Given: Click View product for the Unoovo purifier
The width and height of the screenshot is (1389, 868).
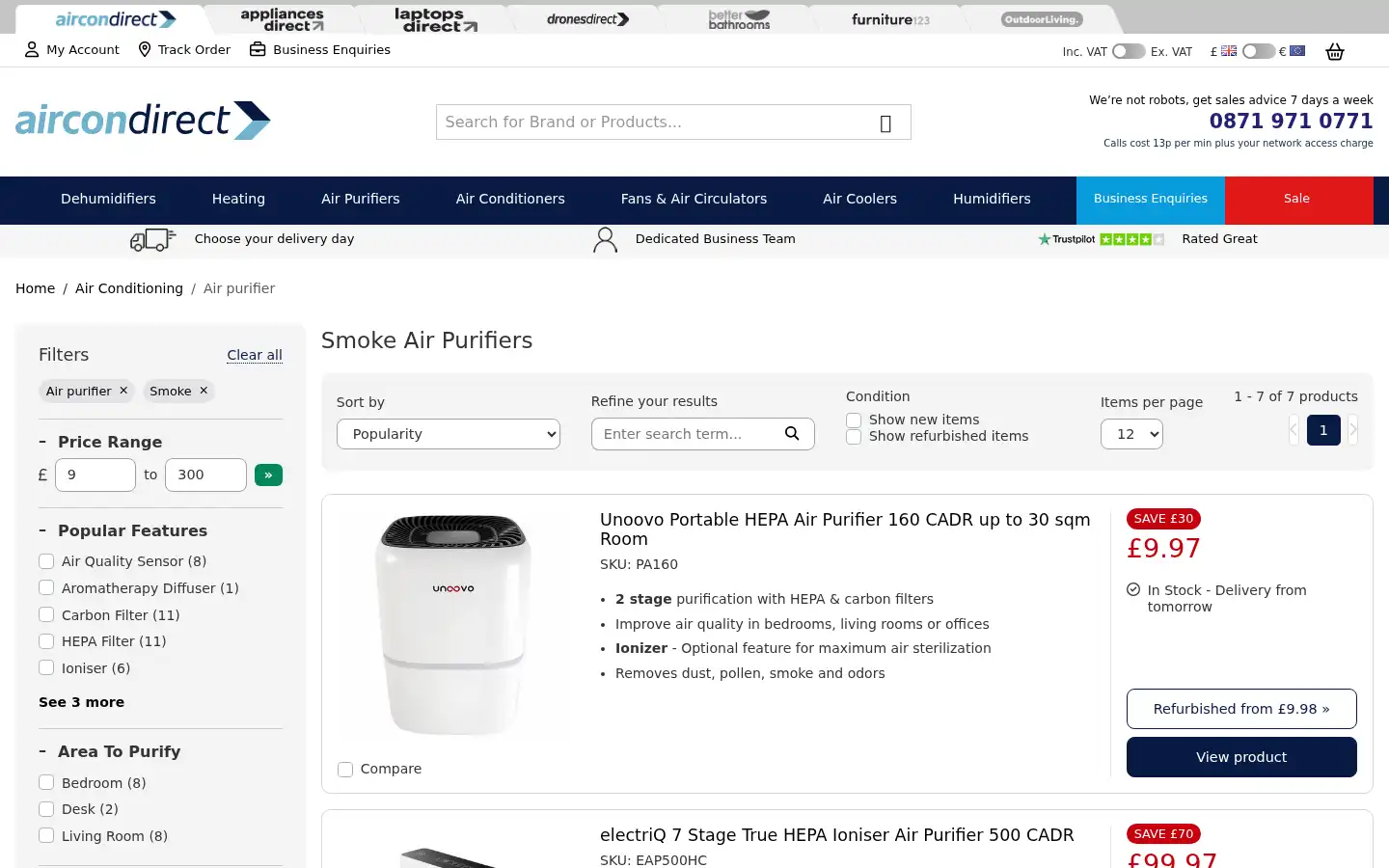Looking at the screenshot, I should 1241,757.
